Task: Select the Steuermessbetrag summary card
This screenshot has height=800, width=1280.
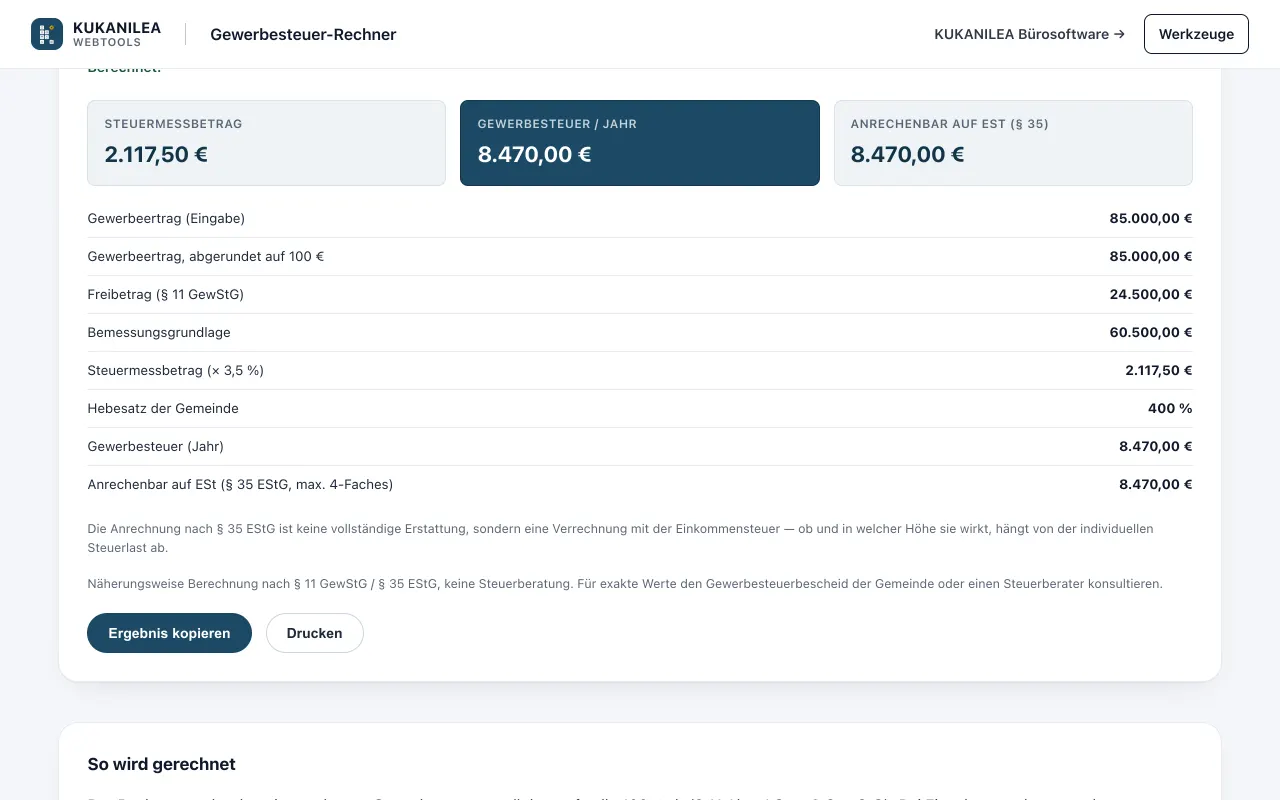Action: click(266, 143)
